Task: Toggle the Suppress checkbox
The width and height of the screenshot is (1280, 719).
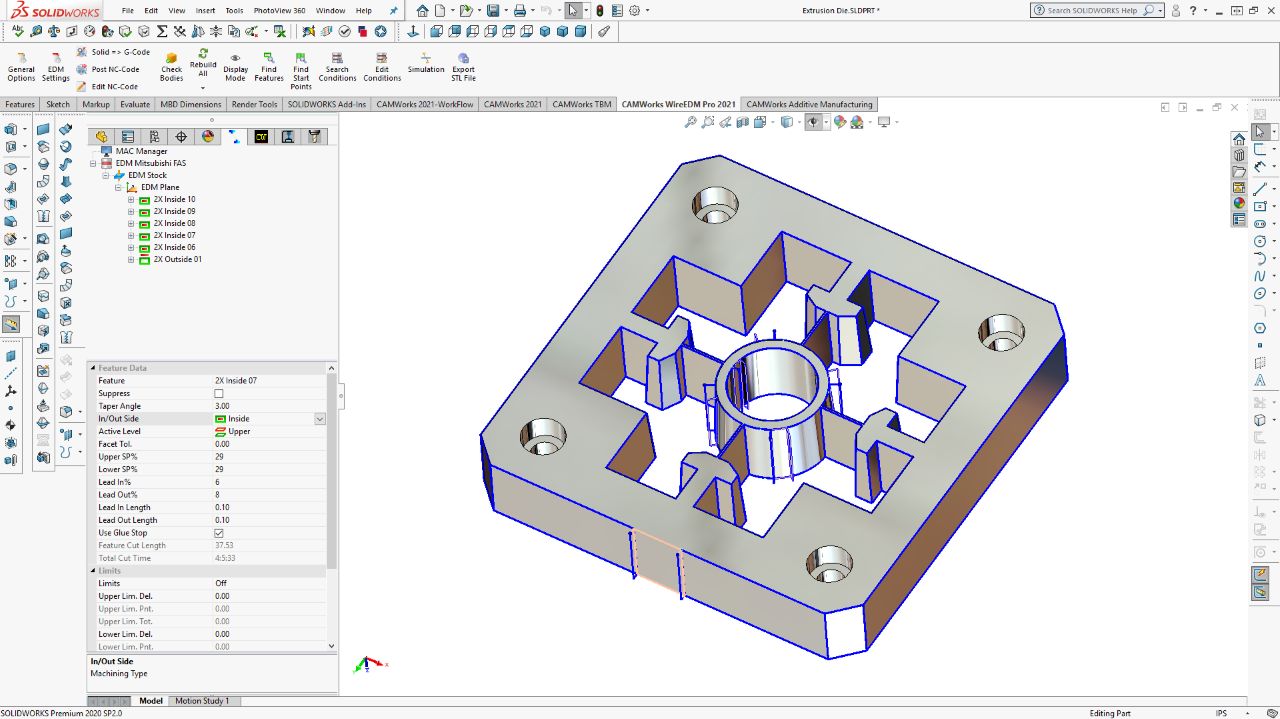Action: click(219, 394)
